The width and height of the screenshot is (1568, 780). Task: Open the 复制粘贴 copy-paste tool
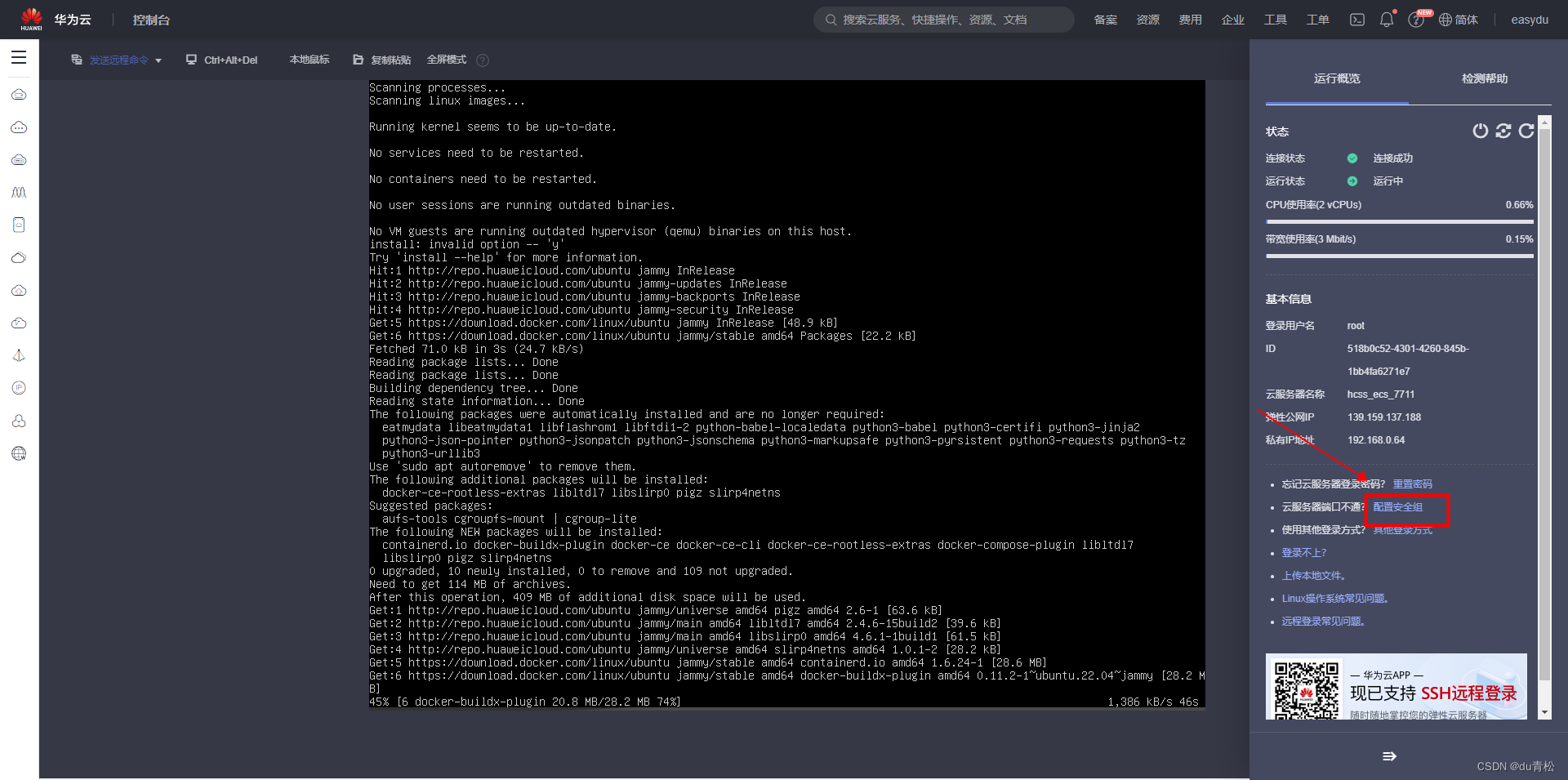coord(382,60)
